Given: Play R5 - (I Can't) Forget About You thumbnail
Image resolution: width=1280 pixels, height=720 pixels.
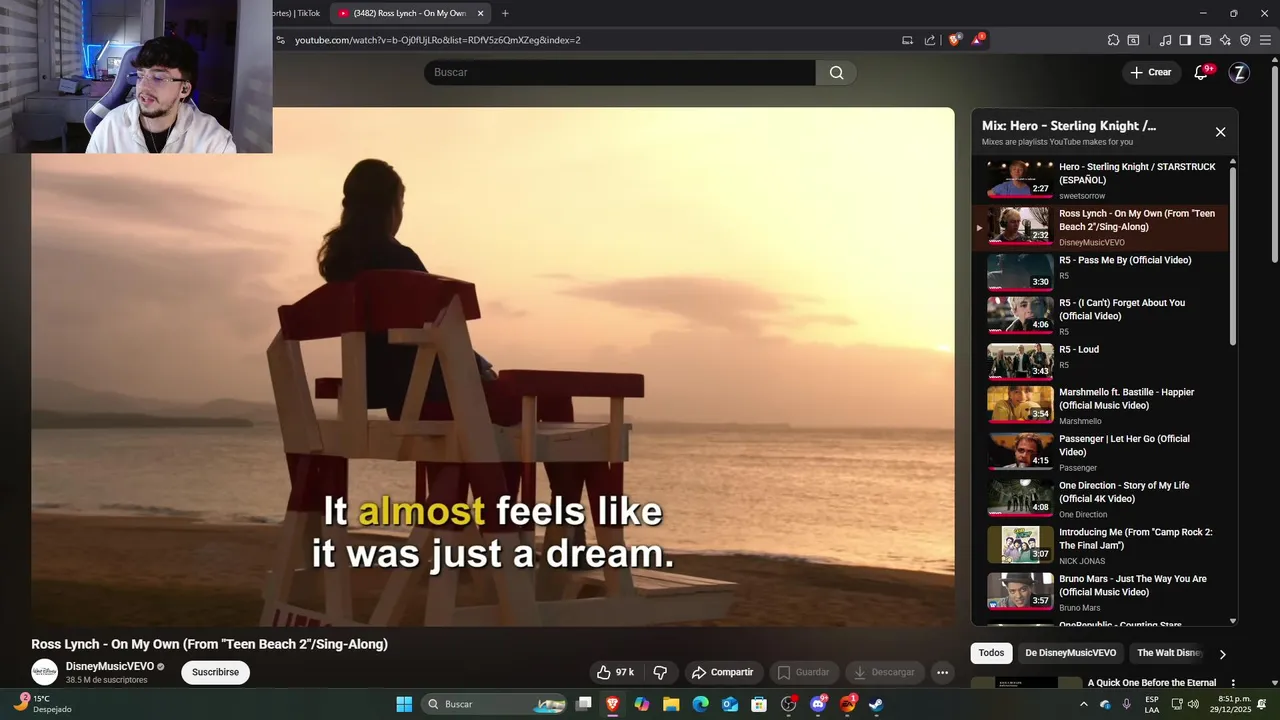Looking at the screenshot, I should (x=1020, y=315).
